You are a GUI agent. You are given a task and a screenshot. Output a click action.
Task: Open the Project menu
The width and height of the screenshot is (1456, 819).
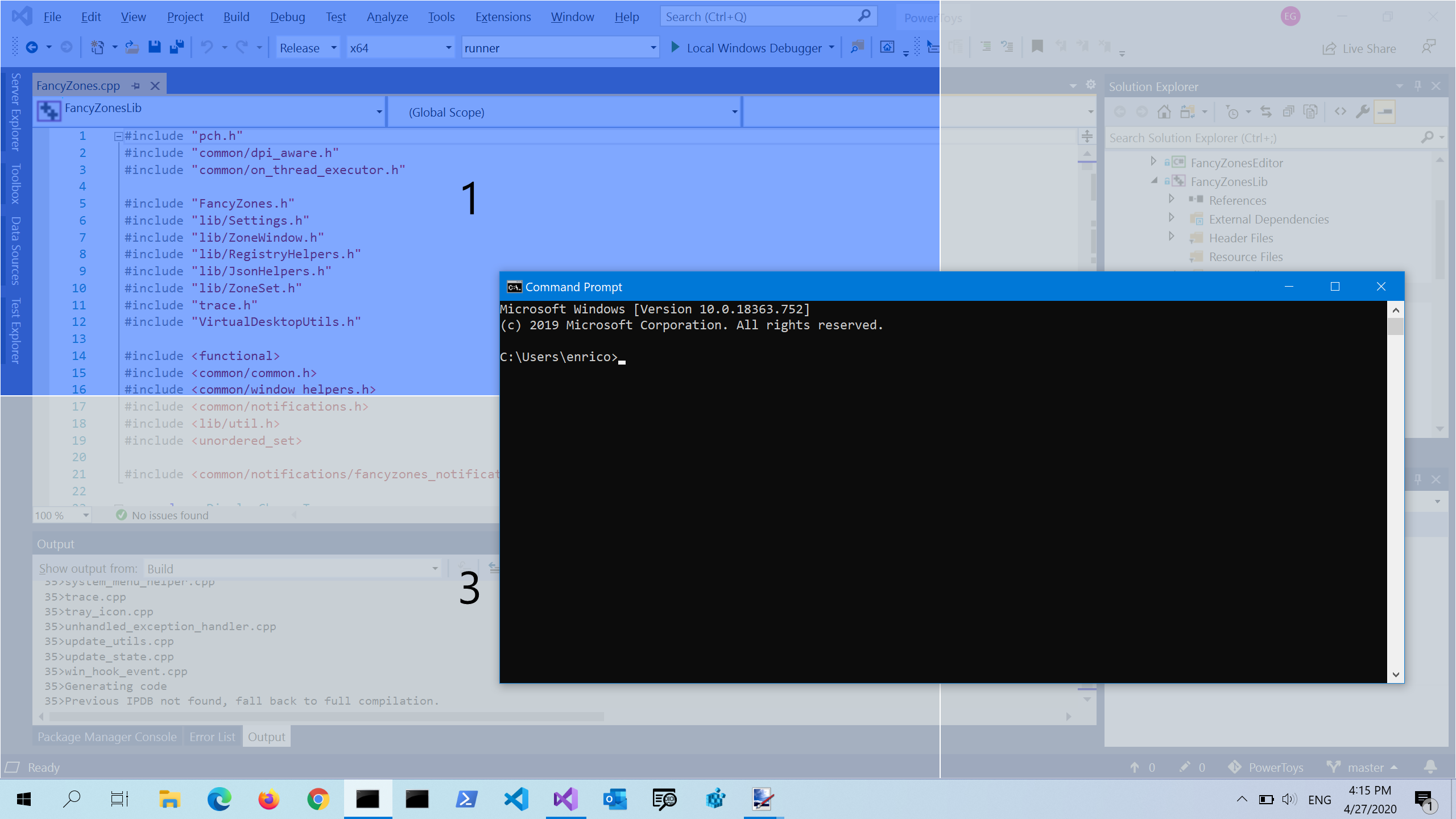pos(185,16)
